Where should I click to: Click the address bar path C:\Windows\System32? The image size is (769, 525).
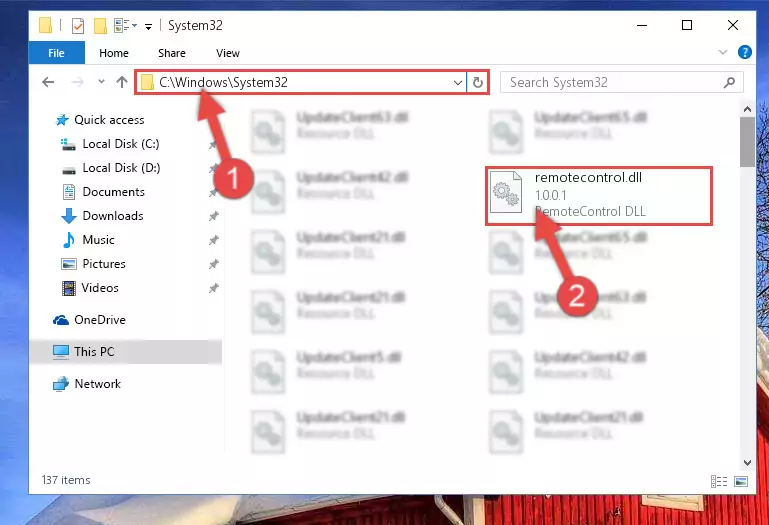click(223, 82)
